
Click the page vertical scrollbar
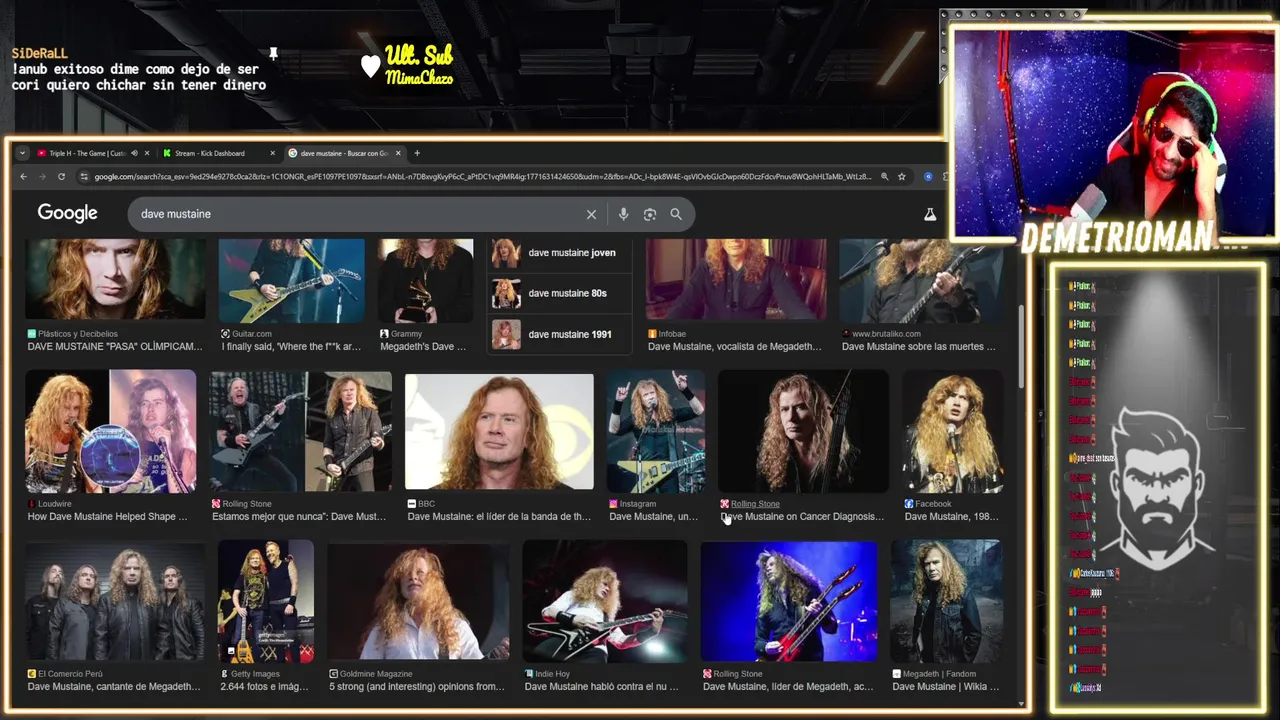(x=1021, y=345)
